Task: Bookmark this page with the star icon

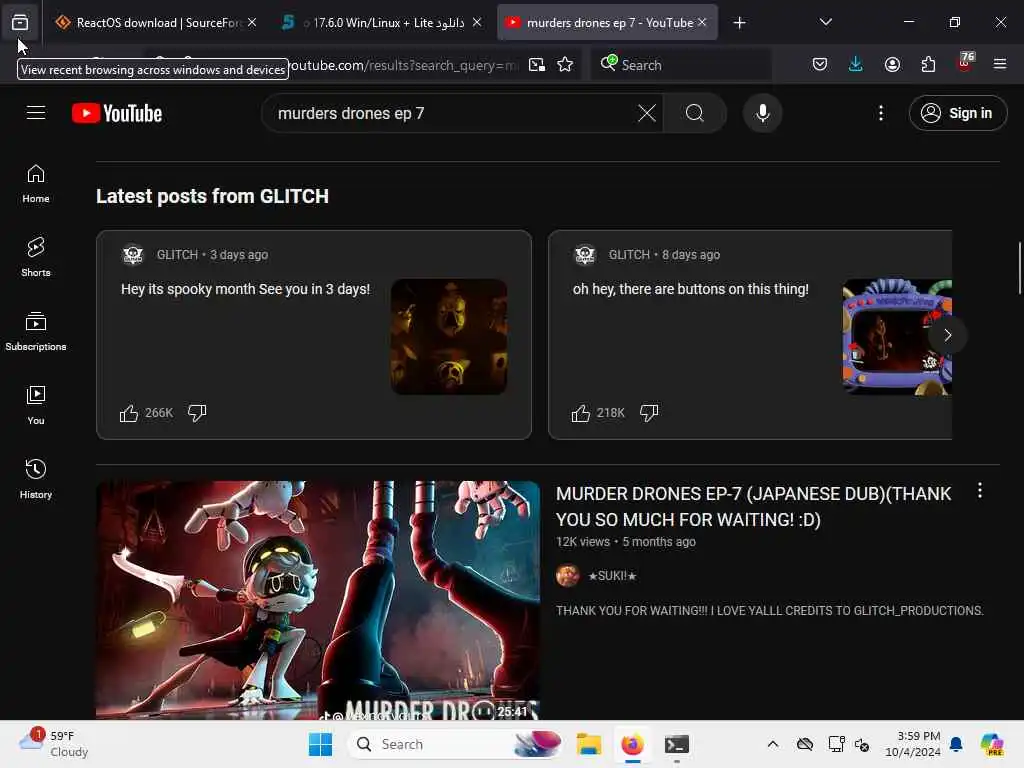Action: coord(565,65)
